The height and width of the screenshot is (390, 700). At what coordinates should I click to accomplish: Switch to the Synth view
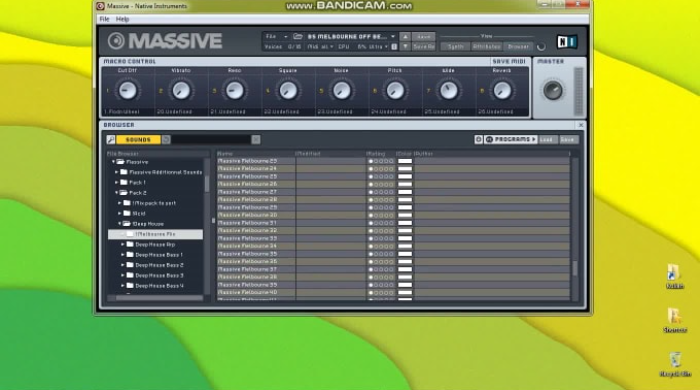click(455, 46)
